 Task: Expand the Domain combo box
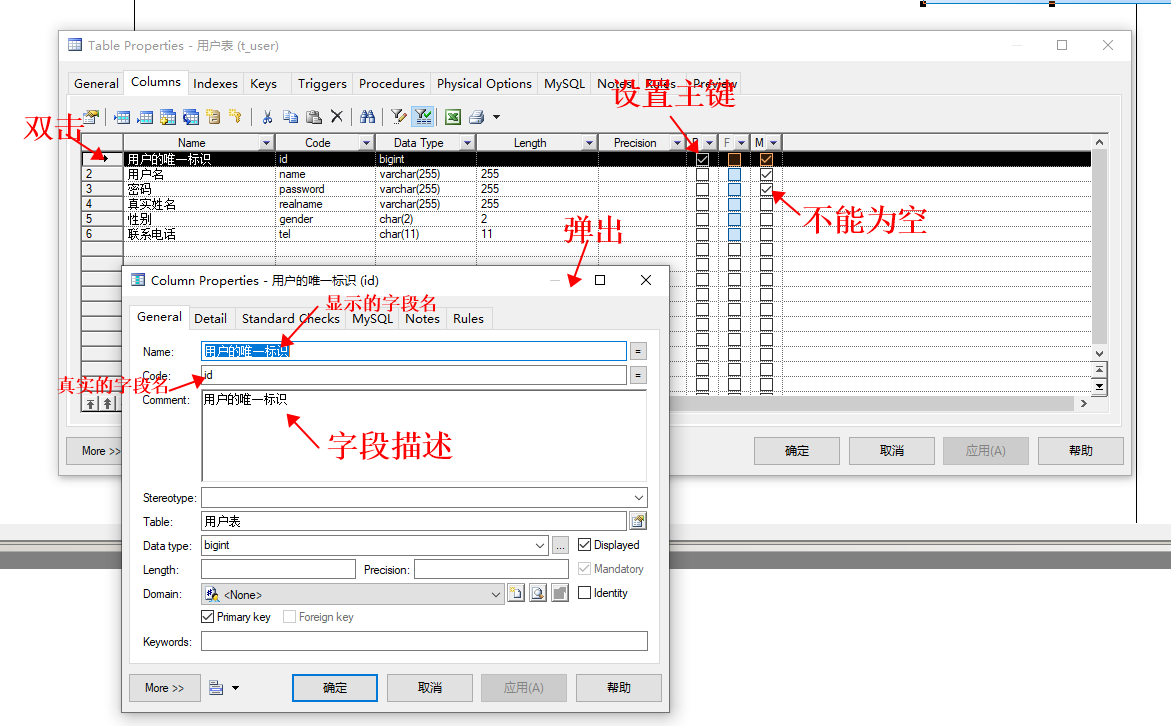point(496,594)
